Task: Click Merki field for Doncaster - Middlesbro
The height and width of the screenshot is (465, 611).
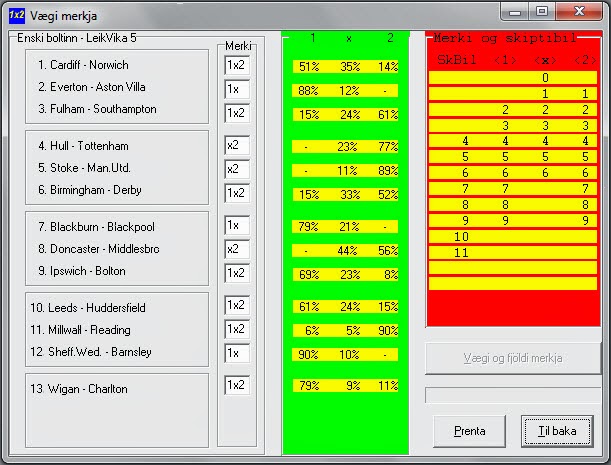Action: click(237, 249)
